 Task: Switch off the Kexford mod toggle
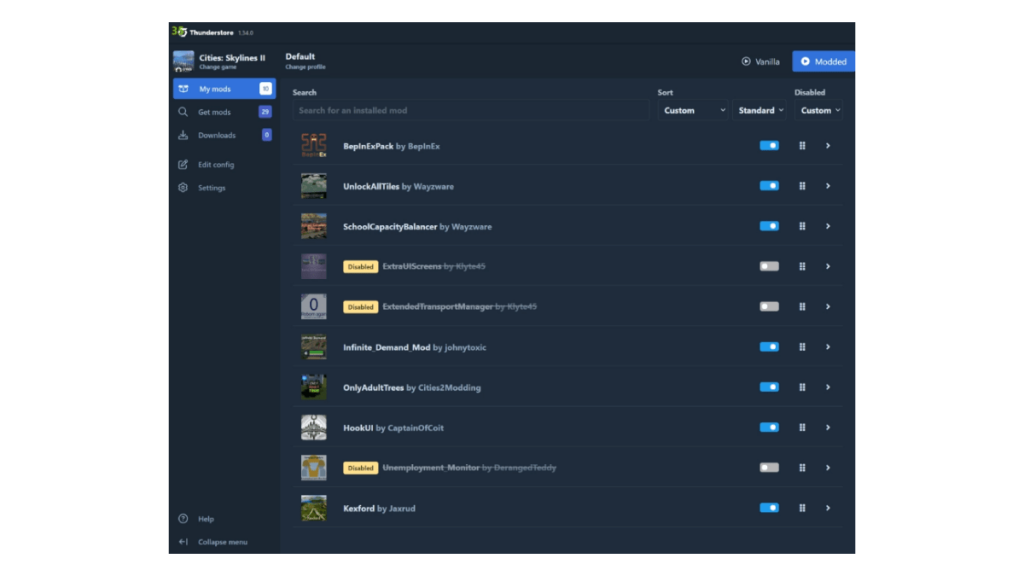(x=769, y=508)
